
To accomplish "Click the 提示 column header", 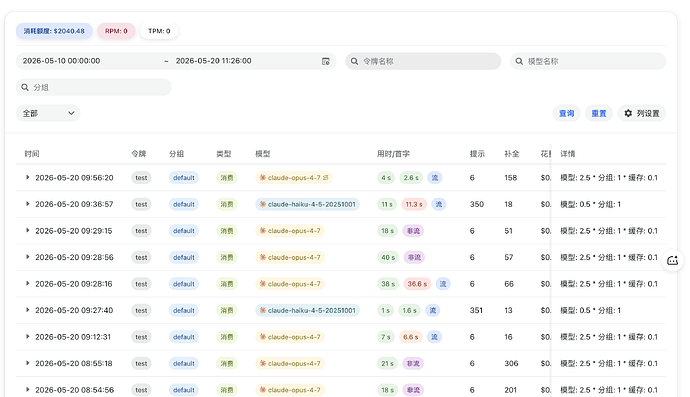I will coord(477,154).
